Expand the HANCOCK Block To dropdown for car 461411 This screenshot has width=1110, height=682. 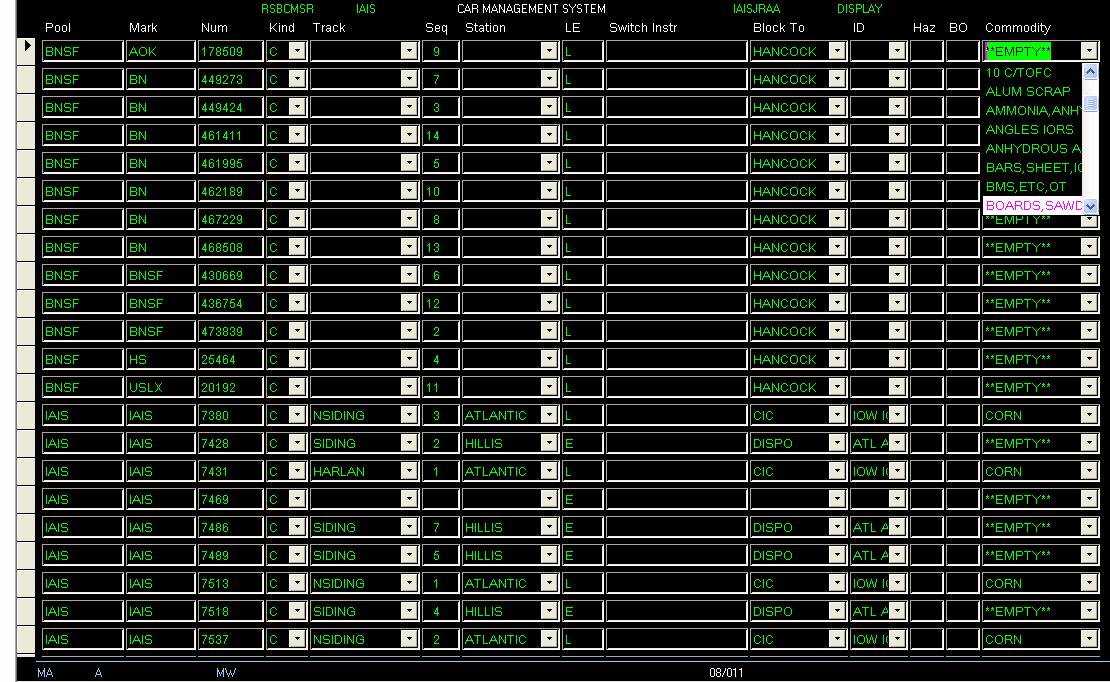(x=837, y=135)
